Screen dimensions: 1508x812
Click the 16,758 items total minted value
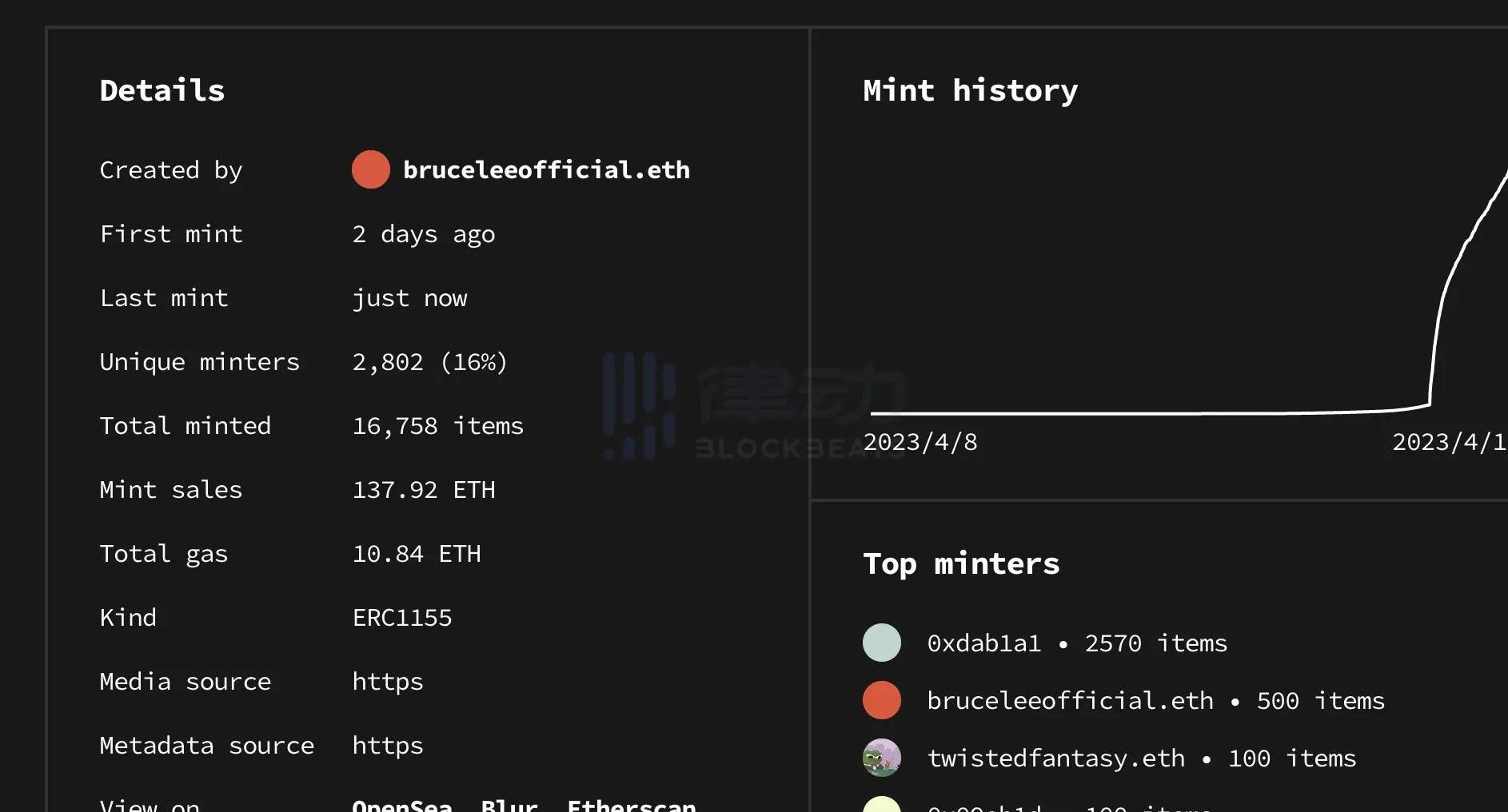437,426
